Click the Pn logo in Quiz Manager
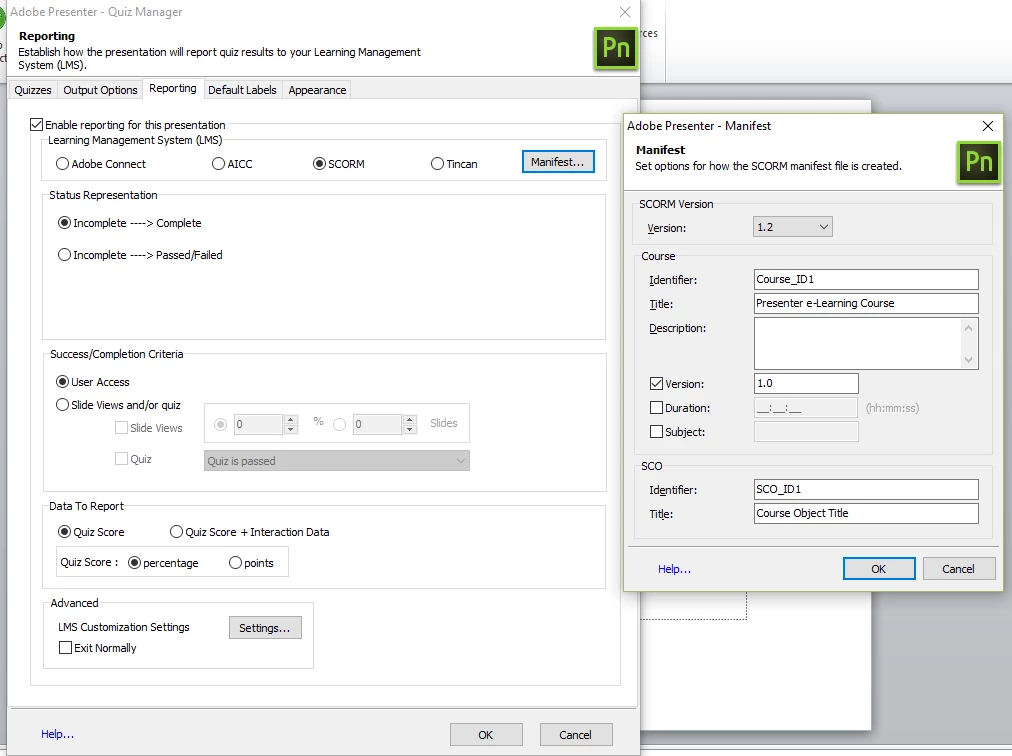Image resolution: width=1012 pixels, height=756 pixels. [615, 48]
